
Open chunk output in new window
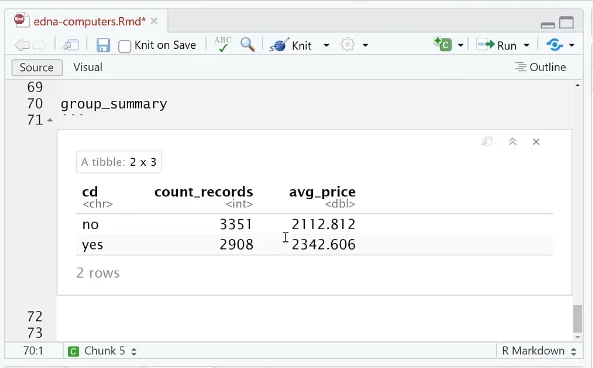(x=487, y=142)
